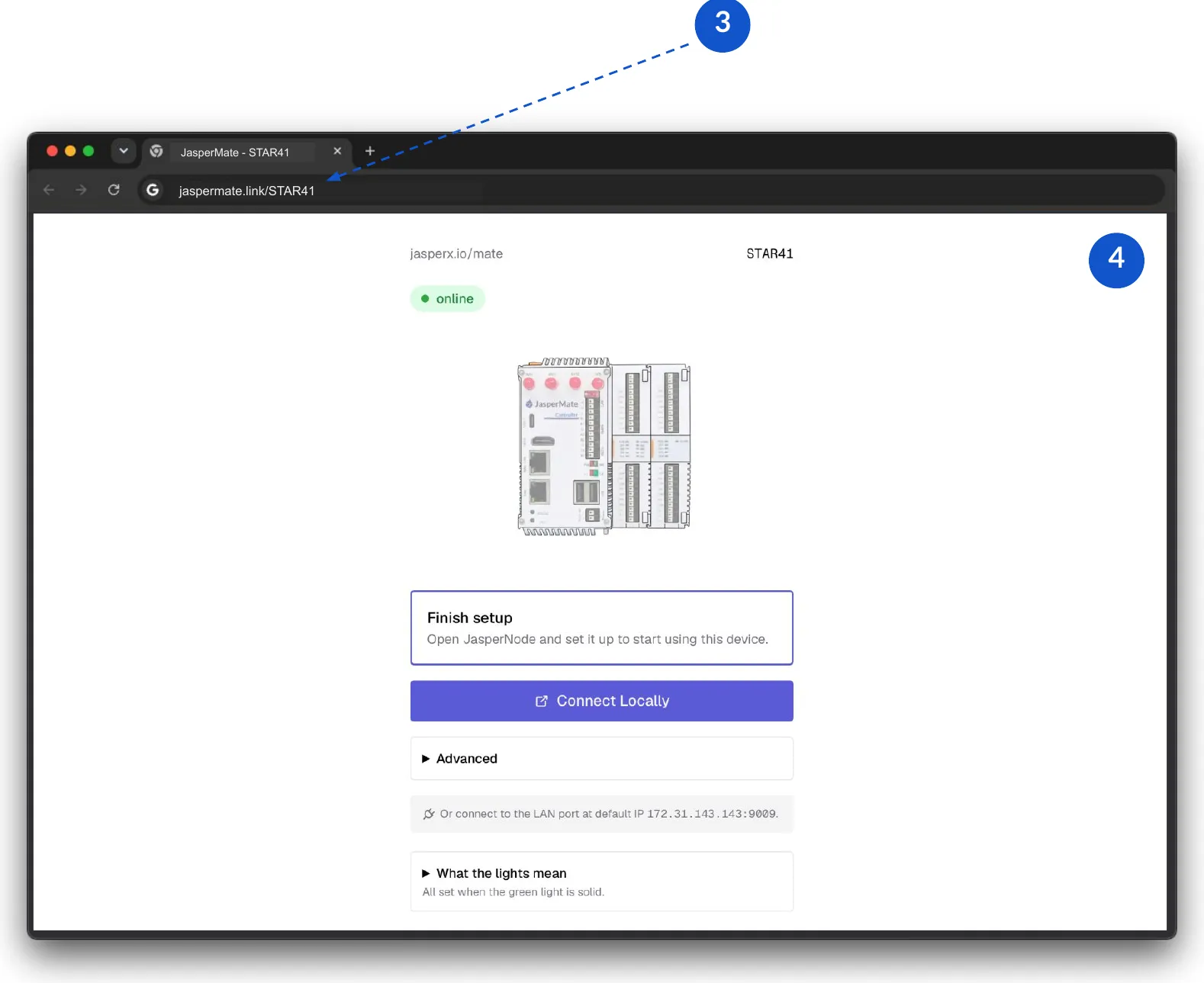Click the red close window button
This screenshot has height=983, width=1204.
52,151
